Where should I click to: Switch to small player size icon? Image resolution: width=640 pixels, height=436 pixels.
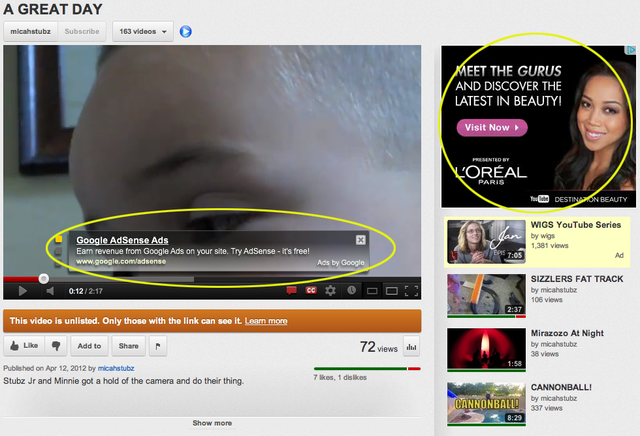tap(372, 291)
